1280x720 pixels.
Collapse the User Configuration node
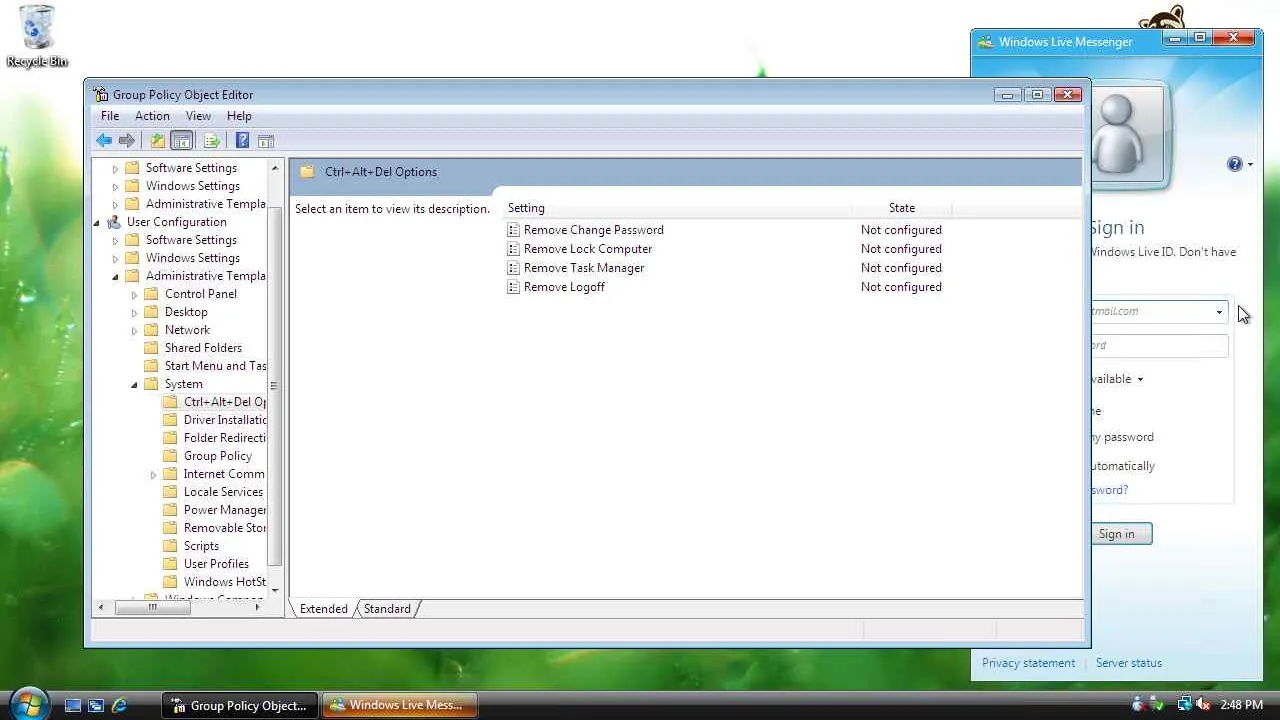pyautogui.click(x=97, y=222)
